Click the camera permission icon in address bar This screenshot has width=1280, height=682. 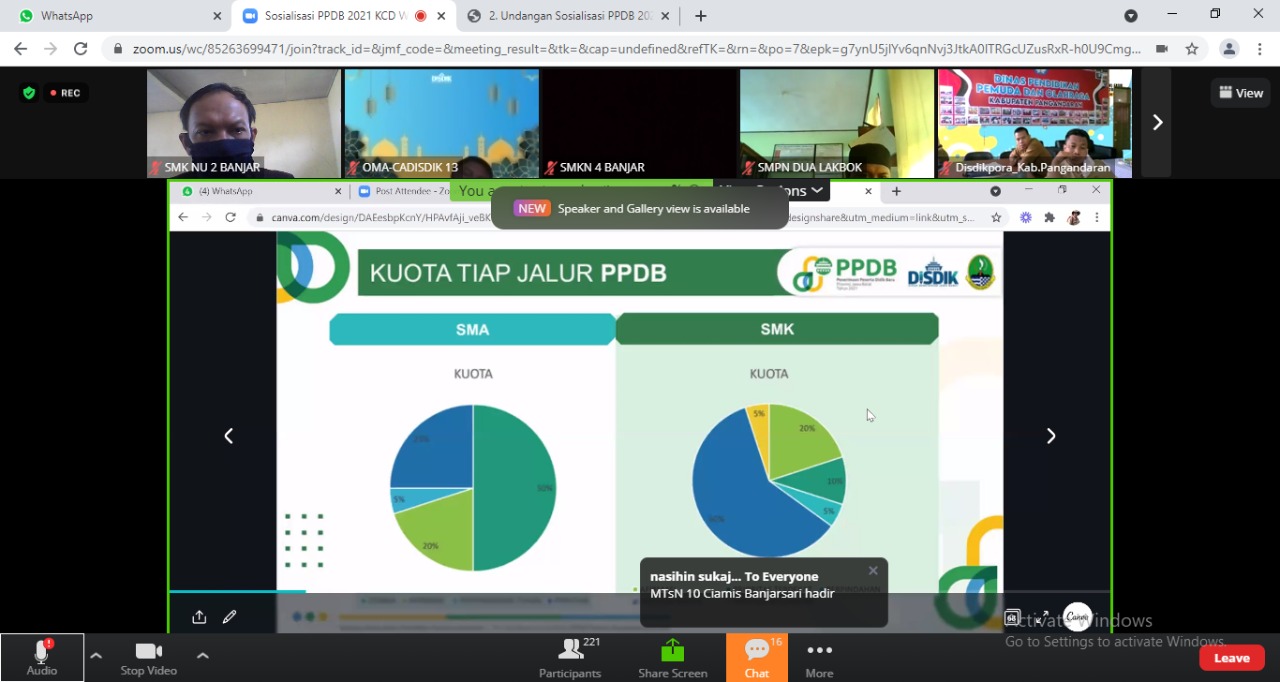point(1162,49)
